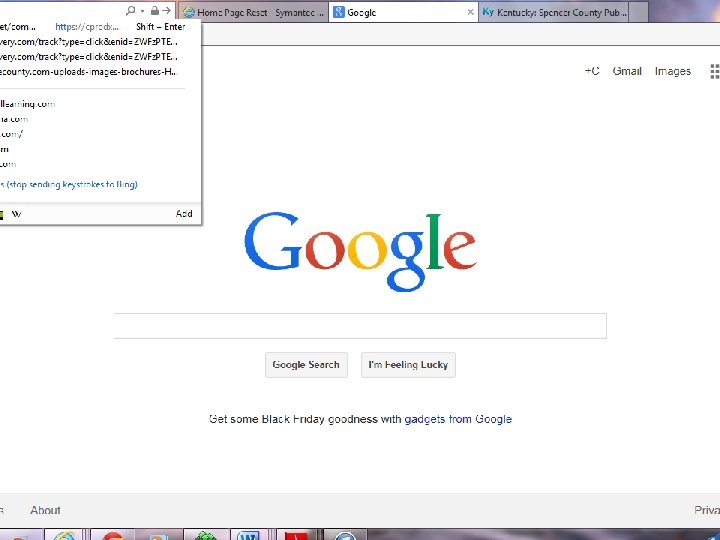Click the I'm Feeling Lucky button

coord(408,365)
